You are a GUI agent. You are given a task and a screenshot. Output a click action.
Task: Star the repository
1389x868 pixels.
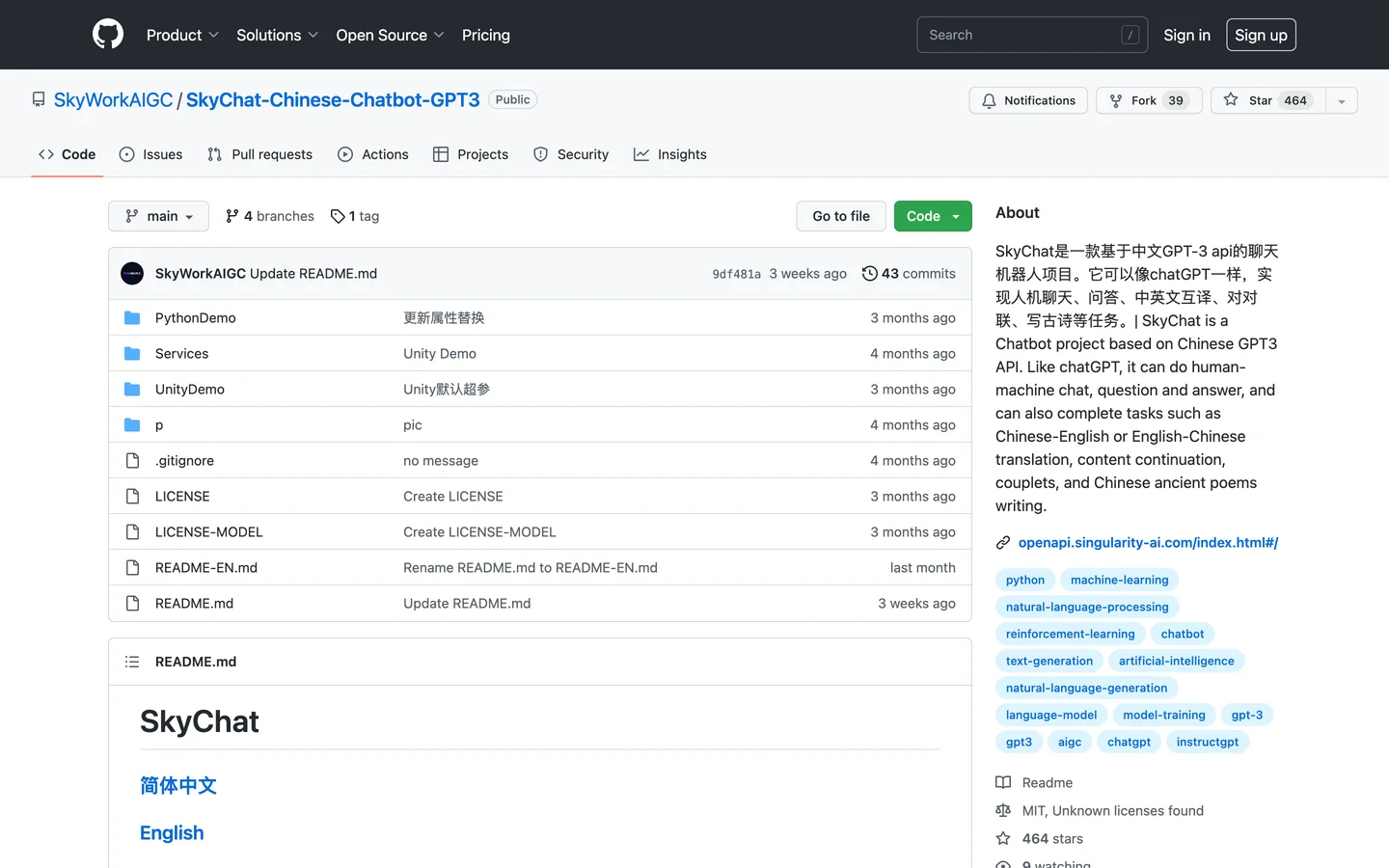tap(1267, 100)
